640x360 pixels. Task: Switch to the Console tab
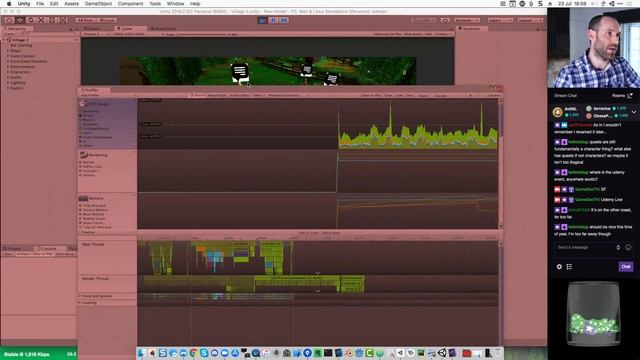click(49, 249)
